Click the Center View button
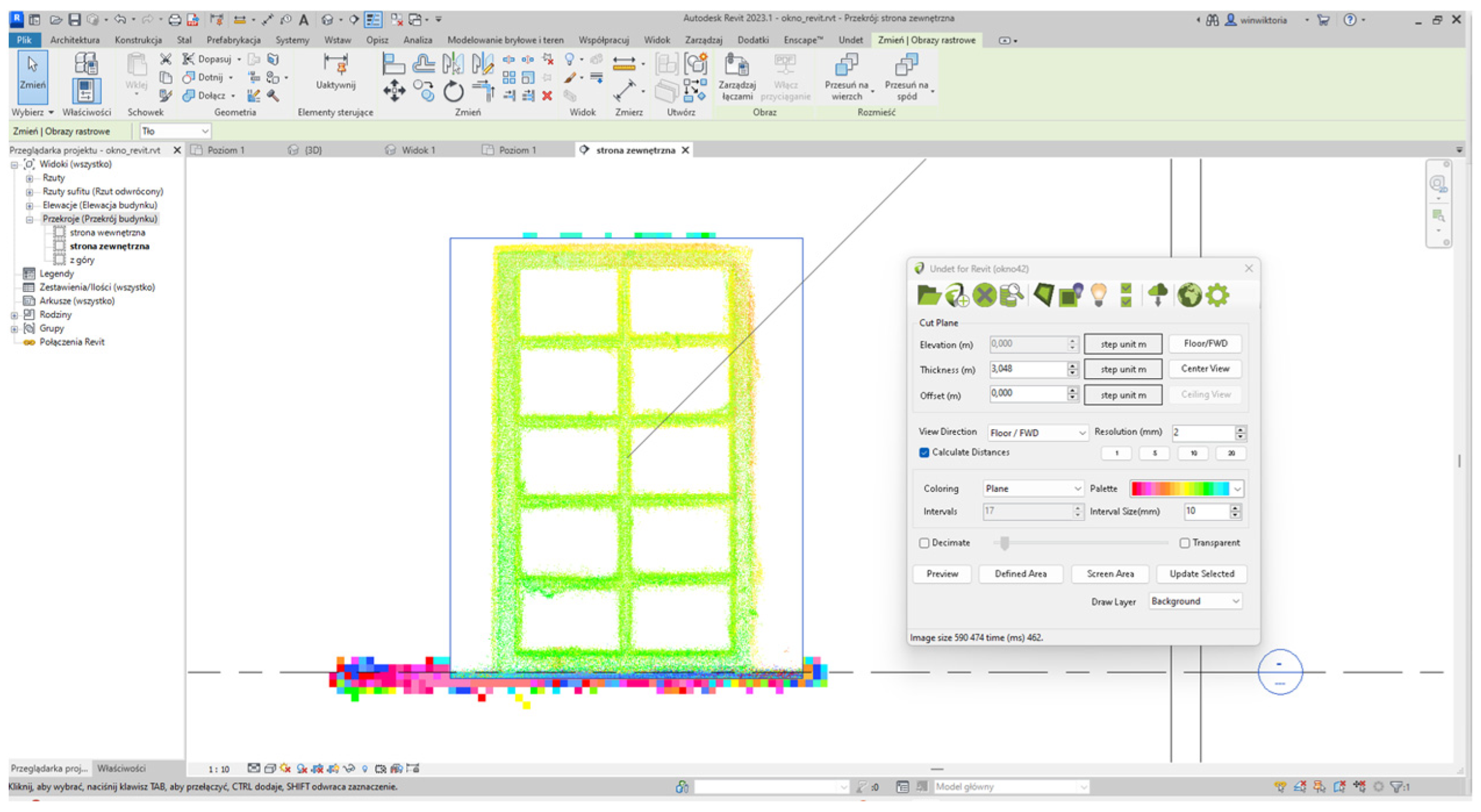 point(1205,369)
